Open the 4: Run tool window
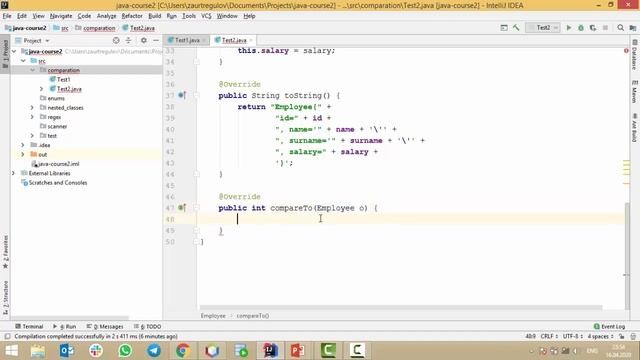The height and width of the screenshot is (360, 640). [64, 327]
